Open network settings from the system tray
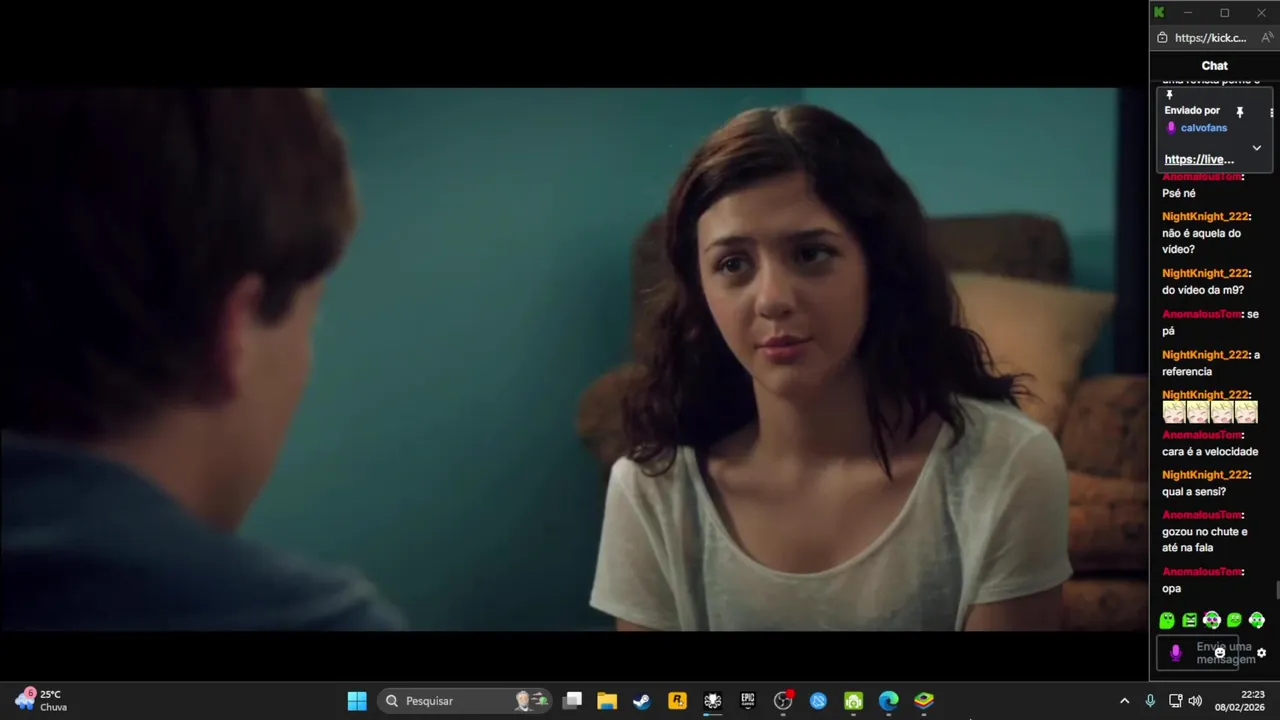Viewport: 1280px width, 720px height. (1175, 701)
